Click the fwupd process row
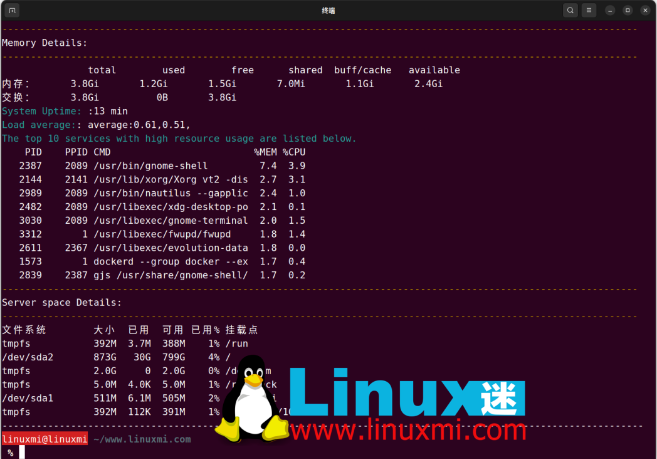 [162, 234]
